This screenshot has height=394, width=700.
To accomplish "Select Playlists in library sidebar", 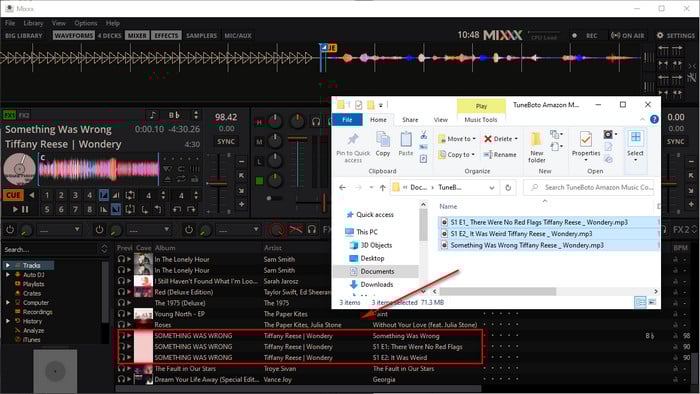I will pyautogui.click(x=33, y=284).
